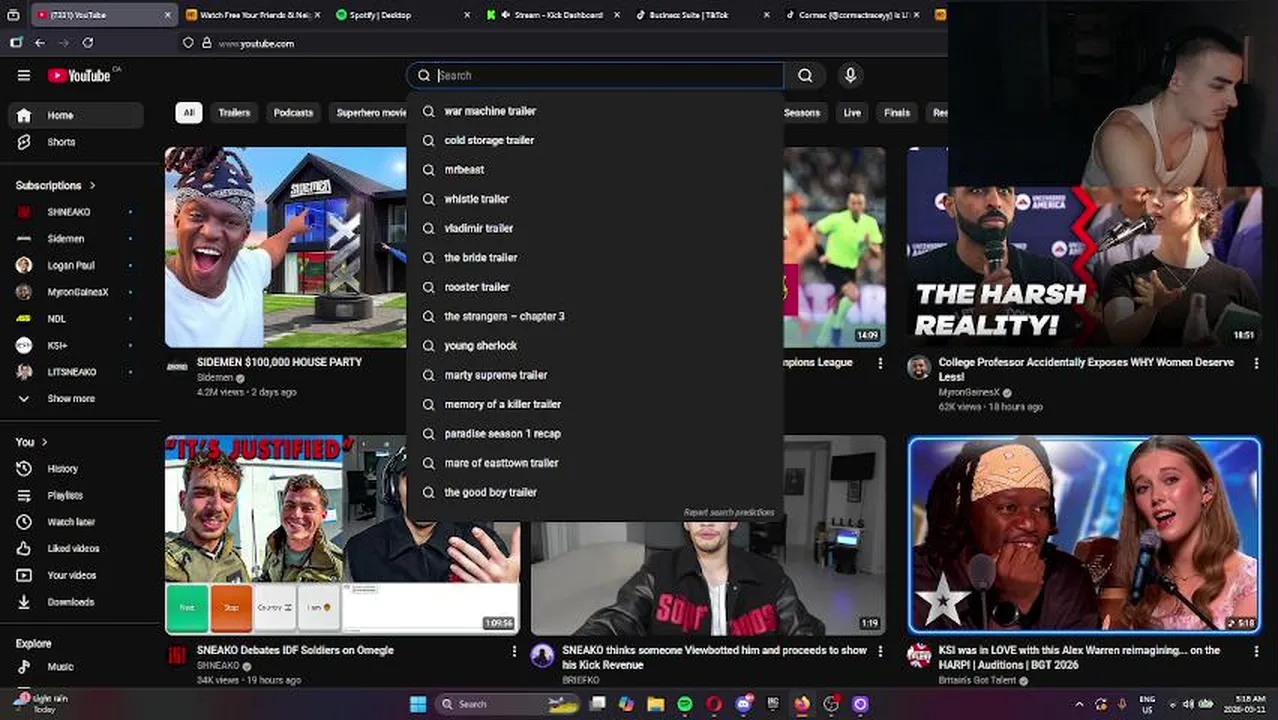Select the Live filter chip
This screenshot has width=1278, height=720.
[852, 113]
